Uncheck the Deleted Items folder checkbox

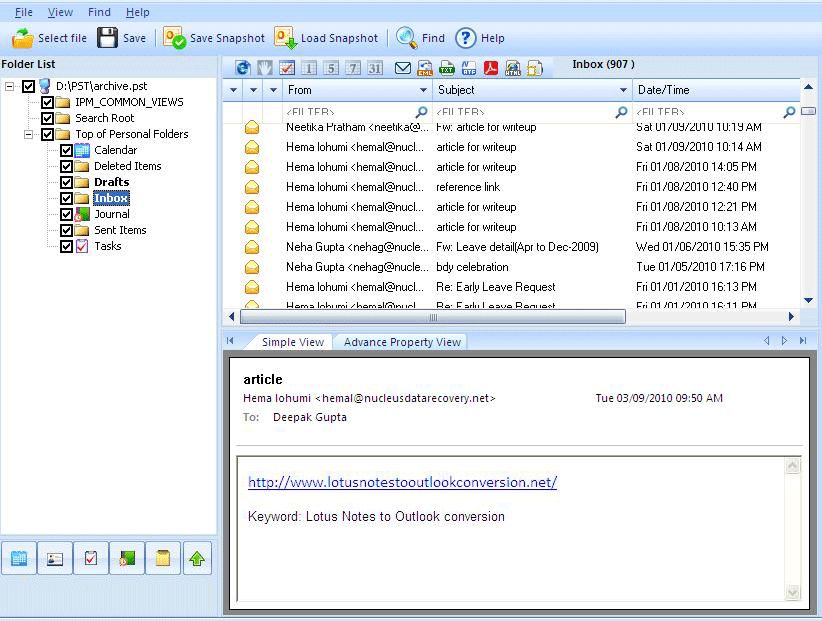click(67, 166)
